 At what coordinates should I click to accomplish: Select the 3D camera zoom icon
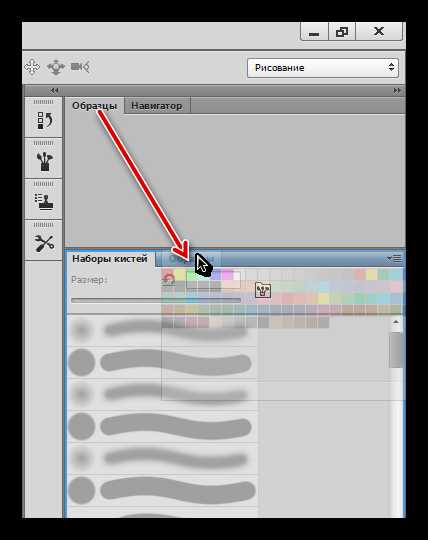[x=80, y=67]
